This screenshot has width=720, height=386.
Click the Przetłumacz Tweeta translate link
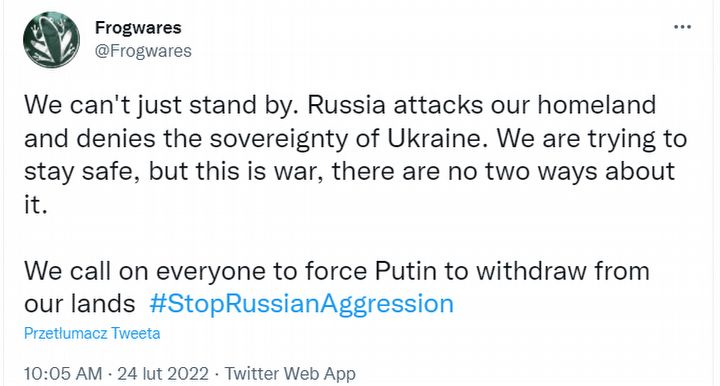coord(92,333)
